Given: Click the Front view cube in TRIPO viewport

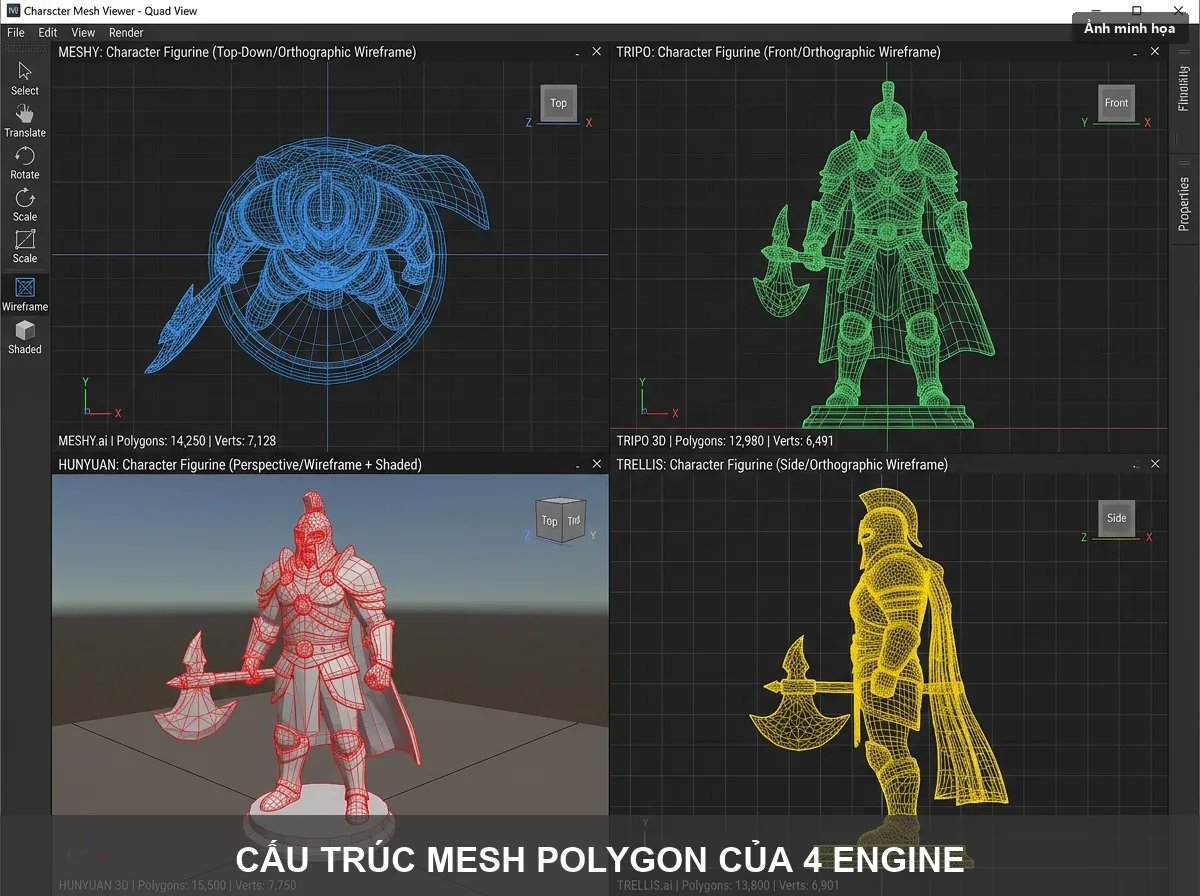Looking at the screenshot, I should coord(1116,103).
